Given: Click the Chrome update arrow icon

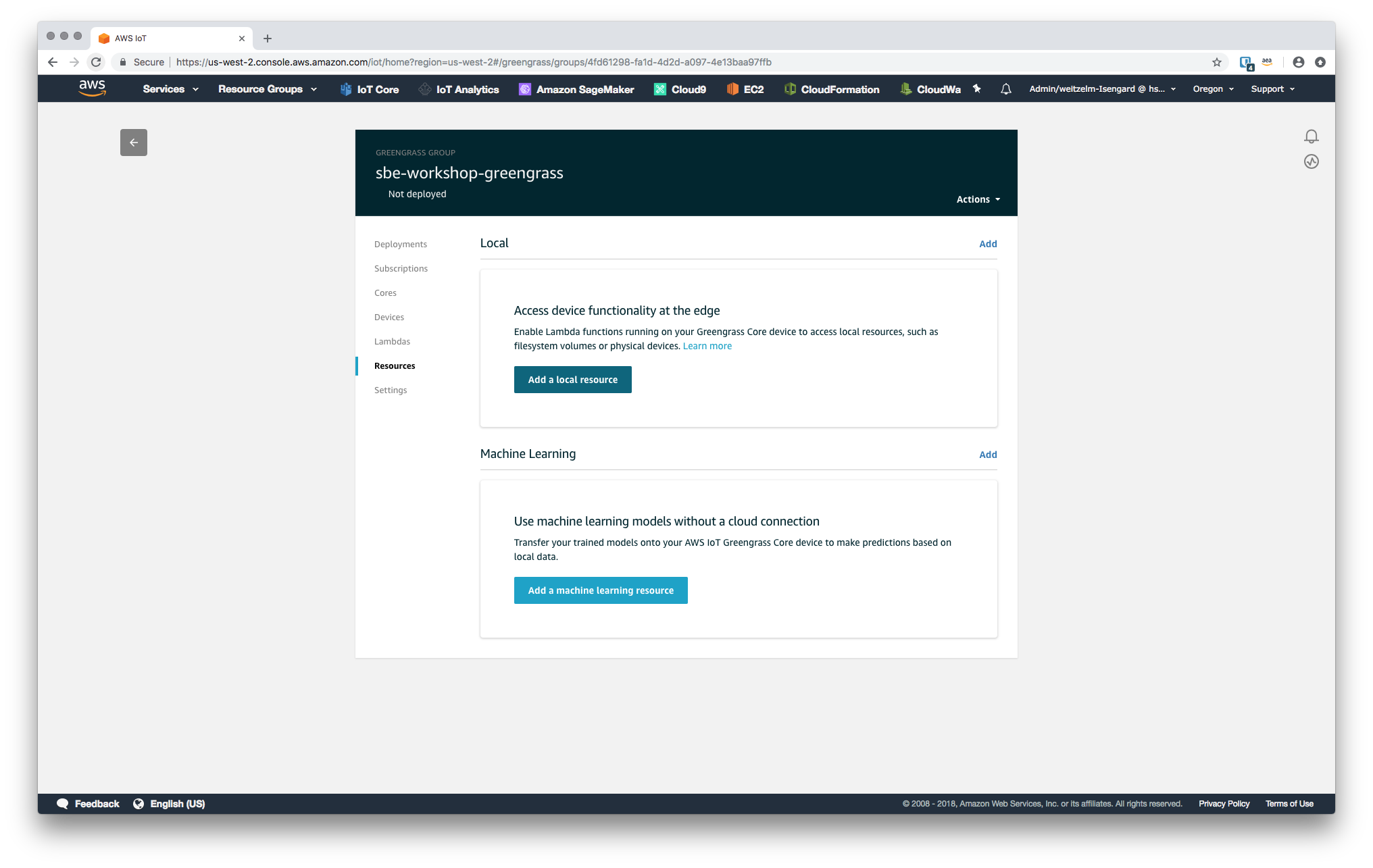Looking at the screenshot, I should (1320, 62).
